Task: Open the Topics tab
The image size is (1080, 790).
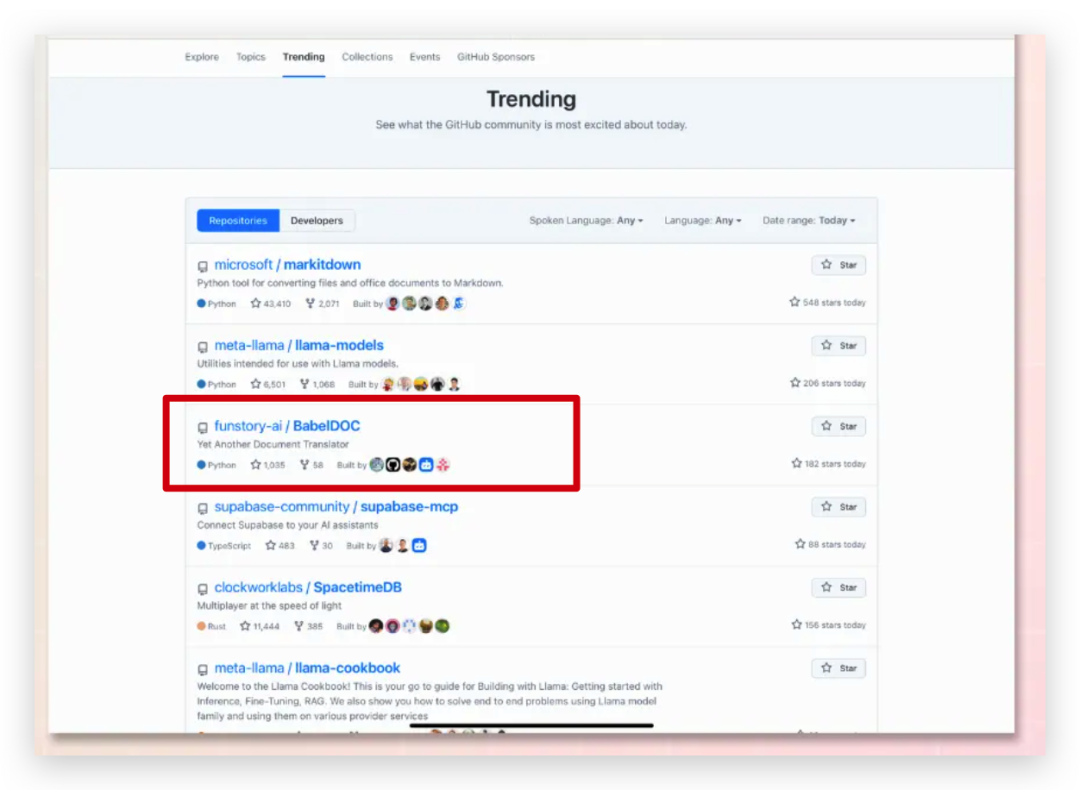Action: (250, 57)
